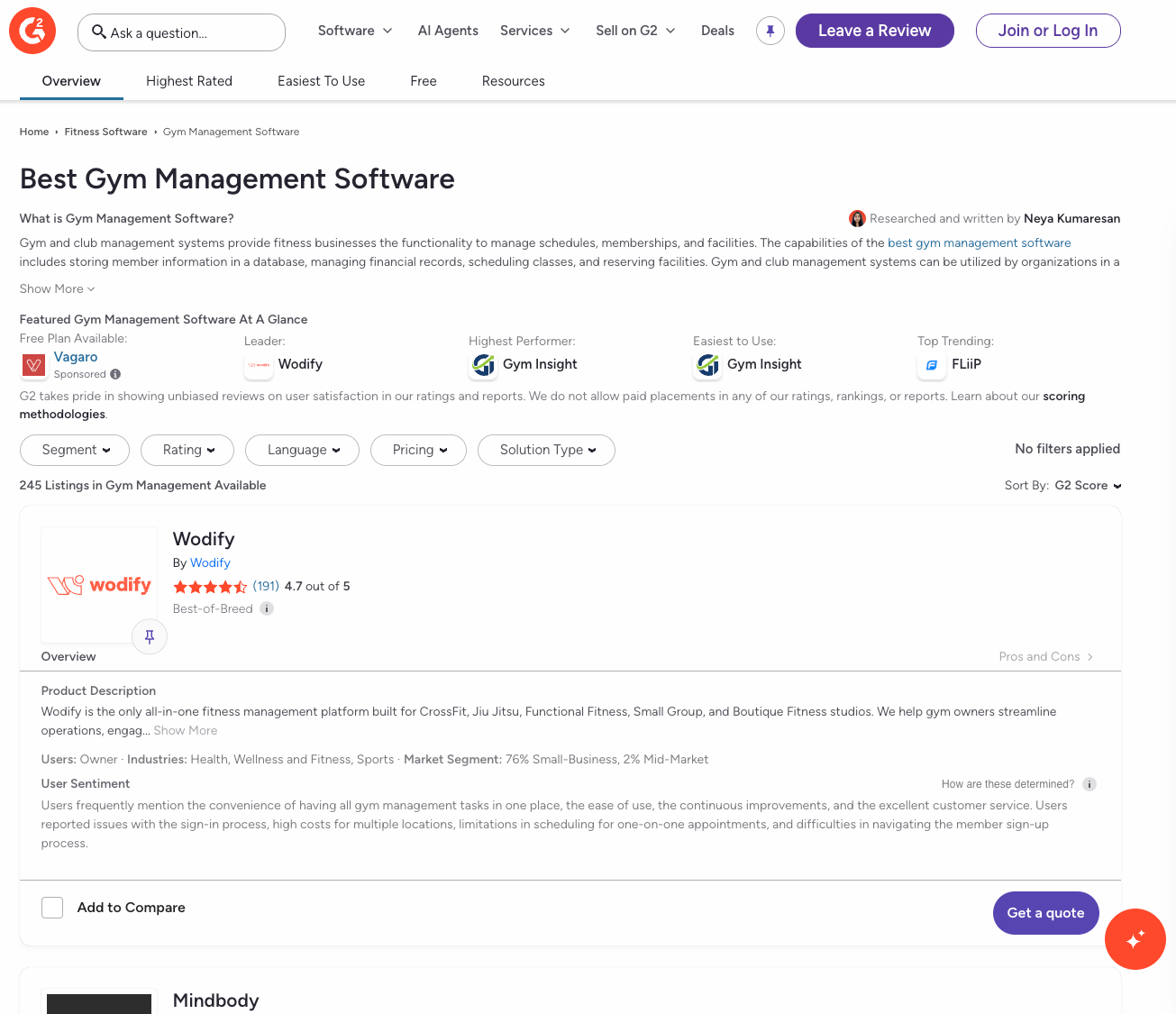Open the best gym management software link
Image resolution: width=1176 pixels, height=1014 pixels.
coord(980,242)
